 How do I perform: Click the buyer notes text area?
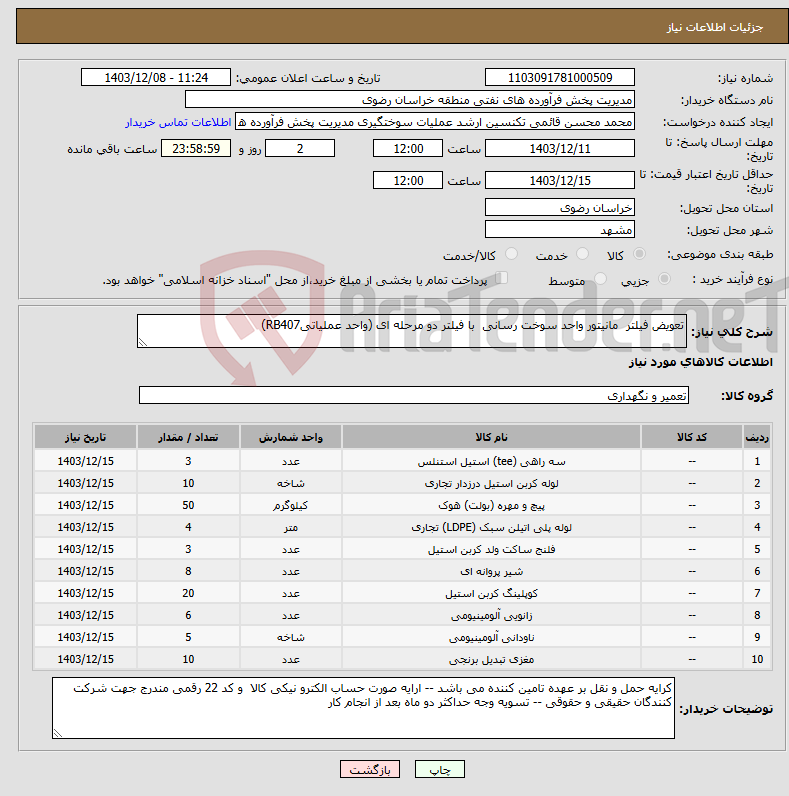tap(364, 708)
